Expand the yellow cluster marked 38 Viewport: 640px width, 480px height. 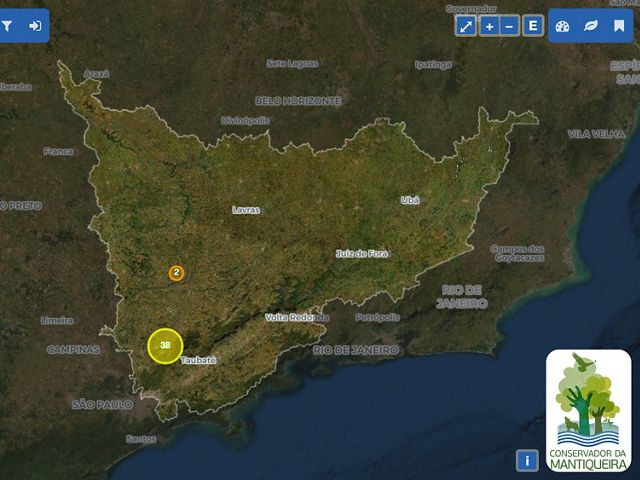(x=165, y=345)
